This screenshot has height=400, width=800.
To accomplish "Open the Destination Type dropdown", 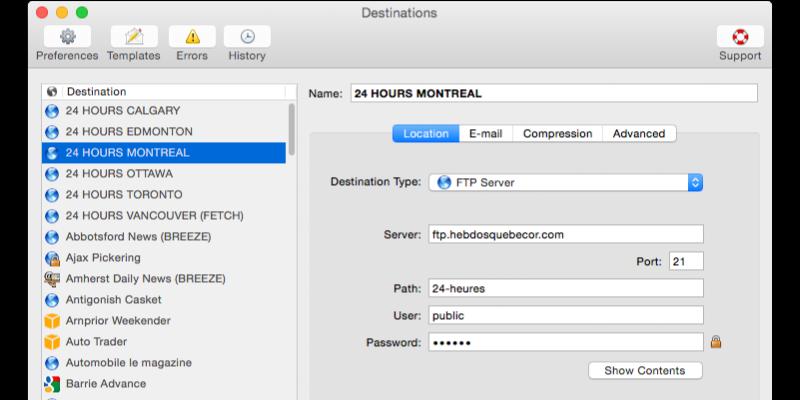I will [566, 183].
